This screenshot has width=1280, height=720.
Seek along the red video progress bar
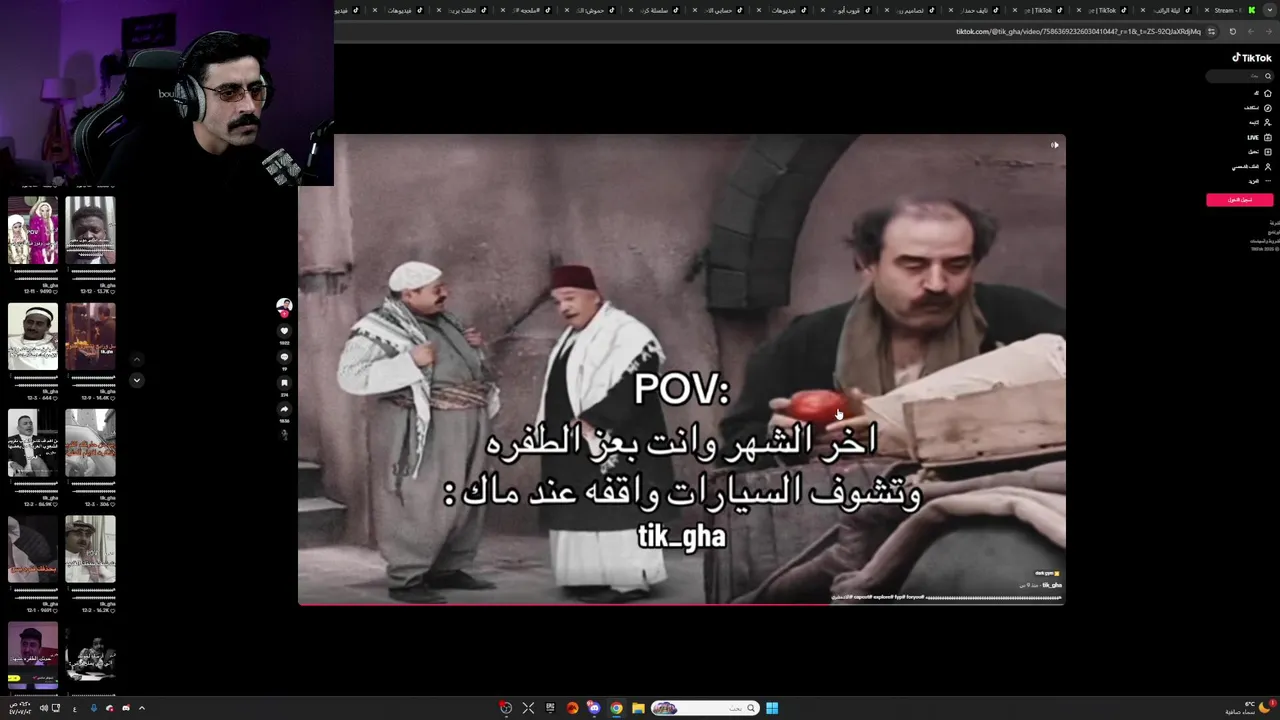pyautogui.click(x=682, y=604)
